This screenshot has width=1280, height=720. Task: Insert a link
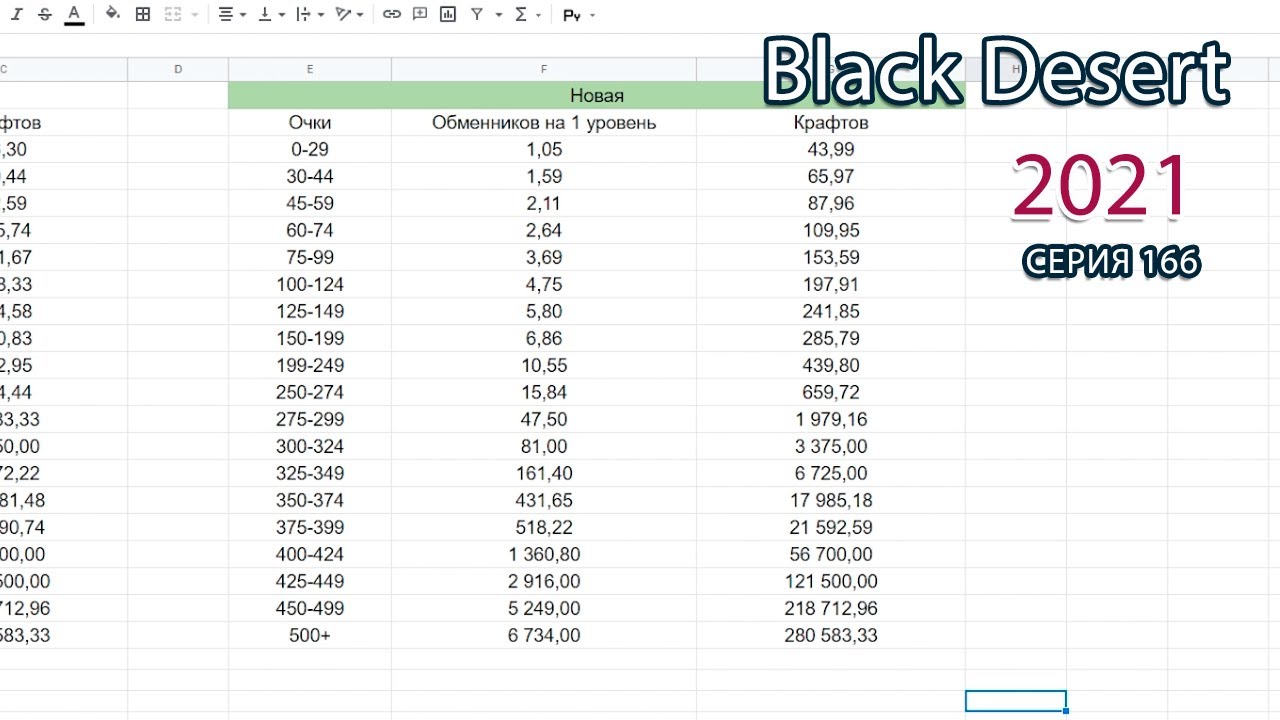click(392, 14)
